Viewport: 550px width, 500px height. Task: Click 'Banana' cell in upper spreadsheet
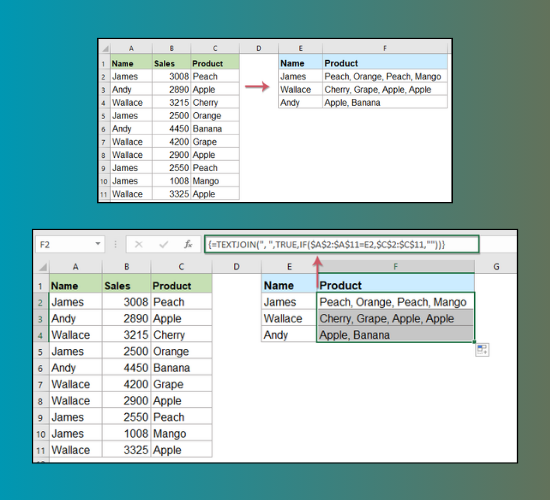click(x=215, y=129)
